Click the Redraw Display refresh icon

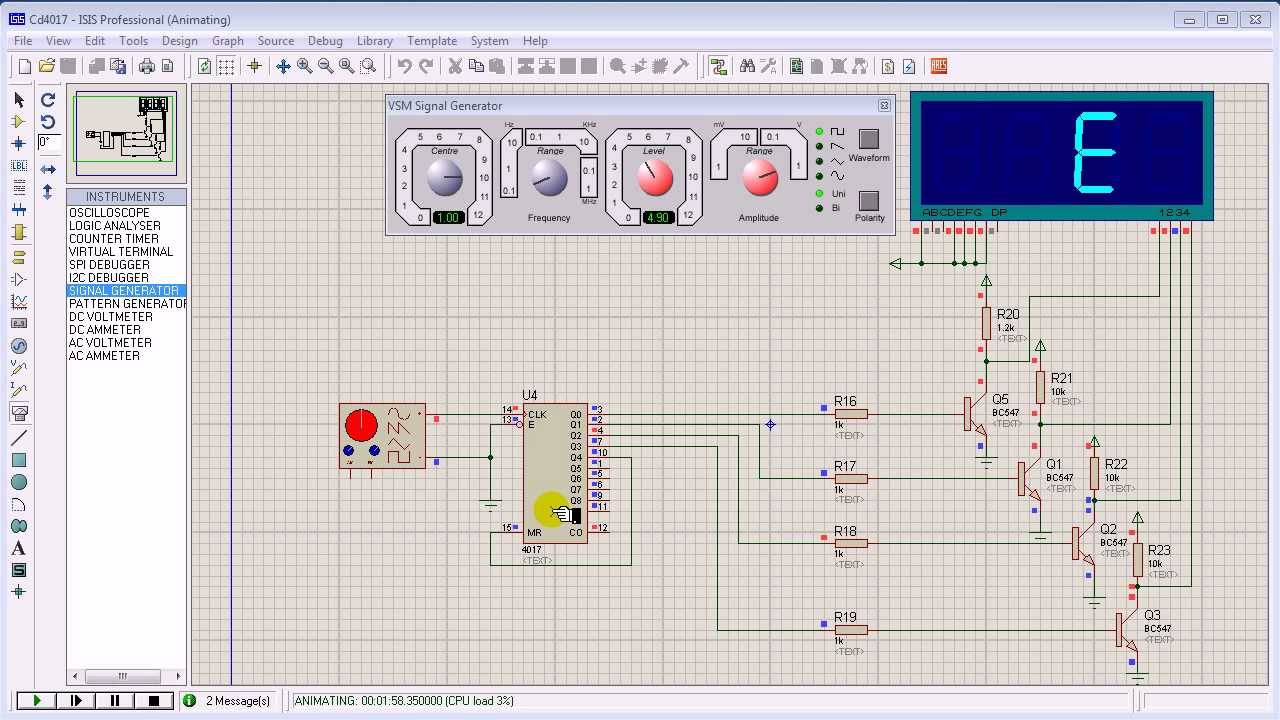[x=204, y=66]
